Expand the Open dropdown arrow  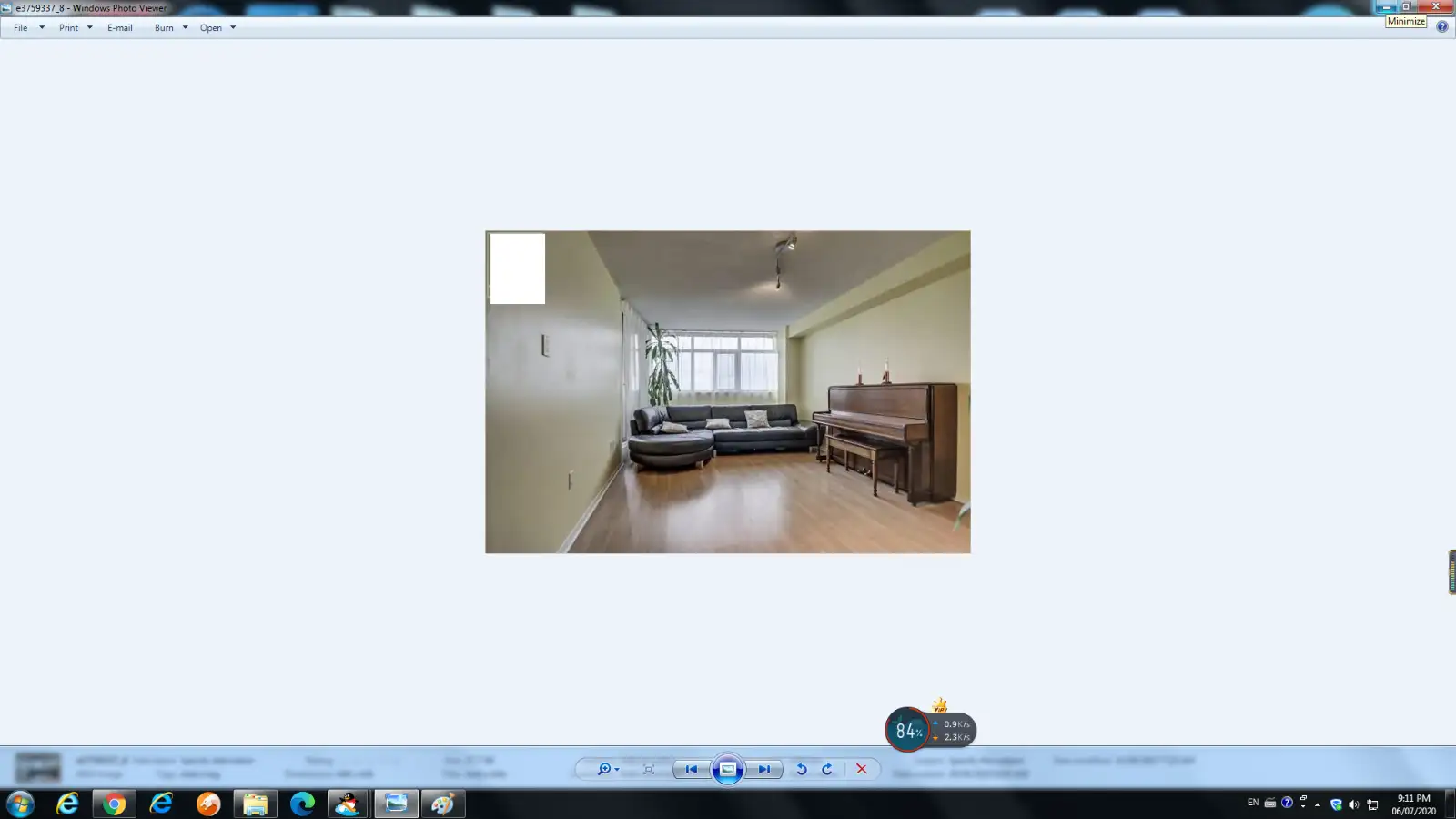click(233, 28)
